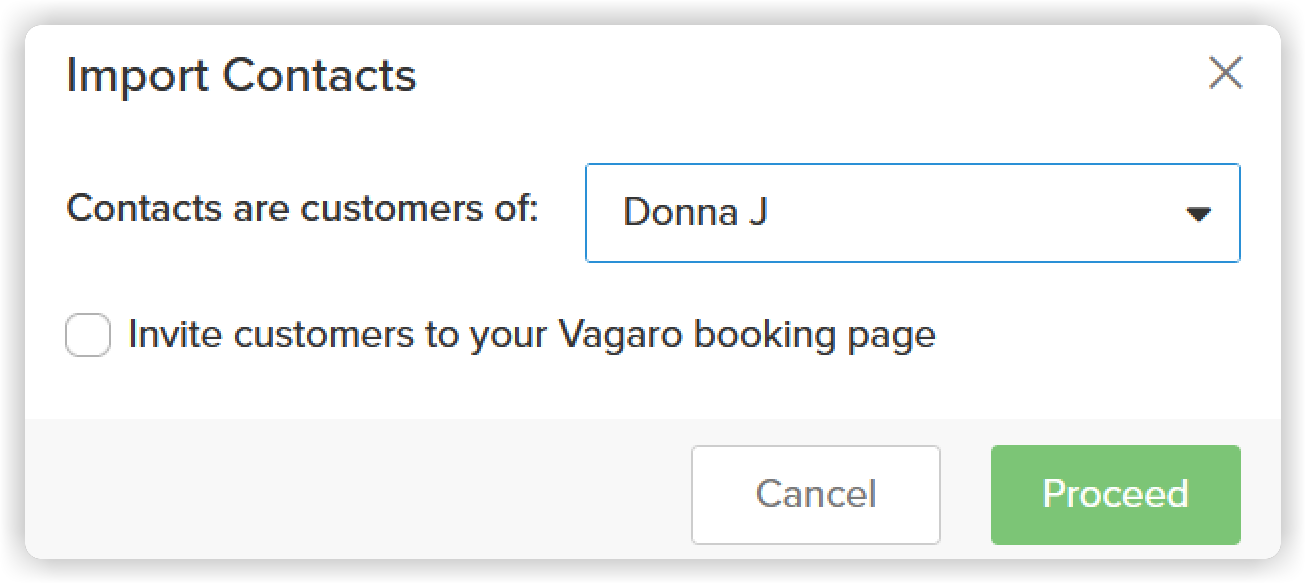The image size is (1306, 584).
Task: Open the Contacts are customers of dropdown
Action: coord(912,213)
